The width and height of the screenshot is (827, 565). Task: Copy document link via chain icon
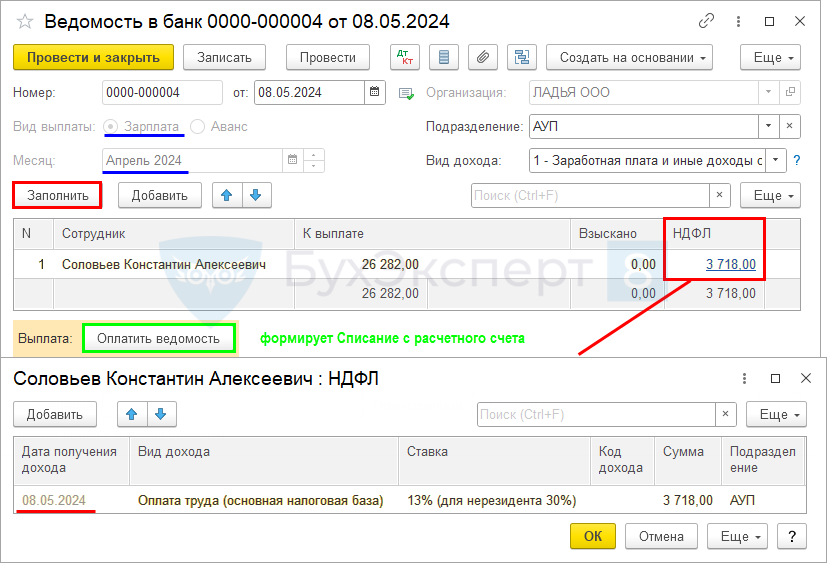pyautogui.click(x=707, y=21)
